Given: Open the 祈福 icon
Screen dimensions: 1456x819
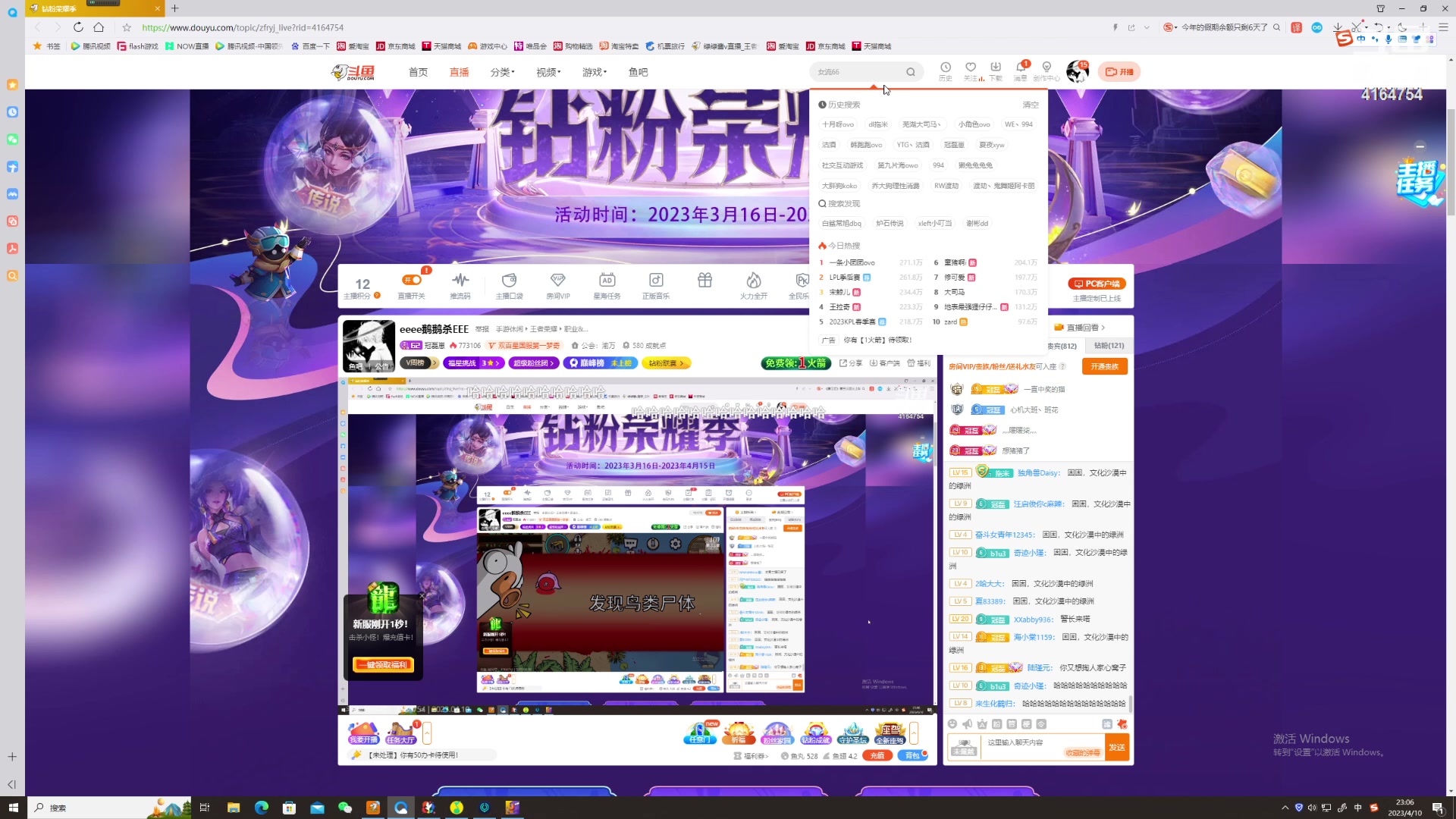Looking at the screenshot, I should [x=738, y=733].
